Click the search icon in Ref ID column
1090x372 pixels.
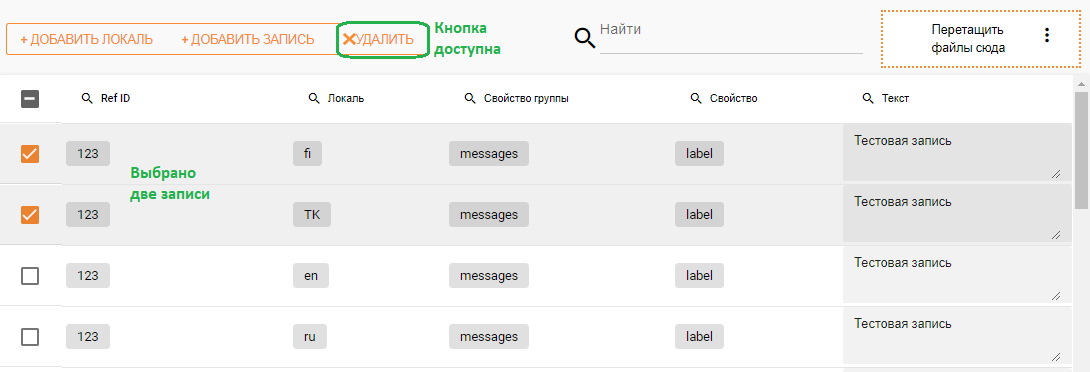[x=87, y=99]
